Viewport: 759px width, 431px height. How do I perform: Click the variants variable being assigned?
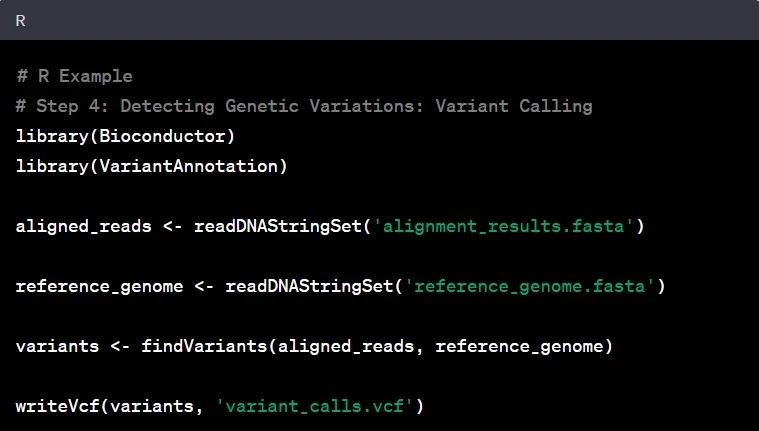(57, 347)
